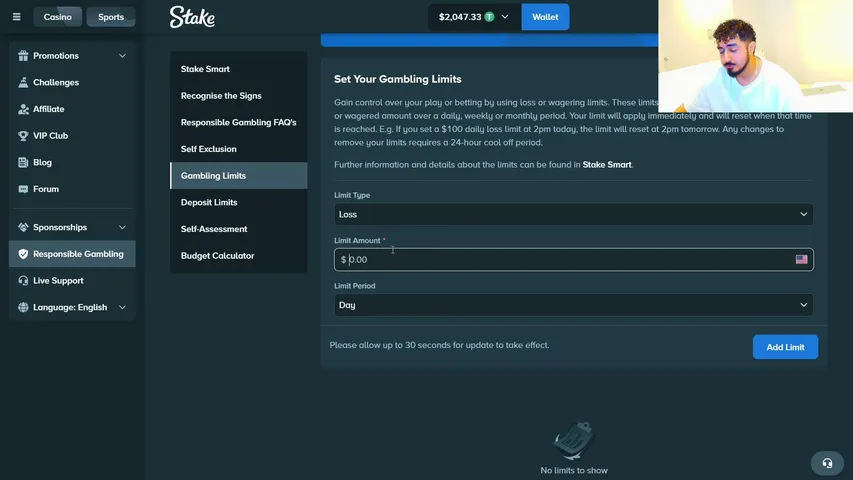Expand the Sponsorships section chevron
The height and width of the screenshot is (480, 853).
point(122,227)
